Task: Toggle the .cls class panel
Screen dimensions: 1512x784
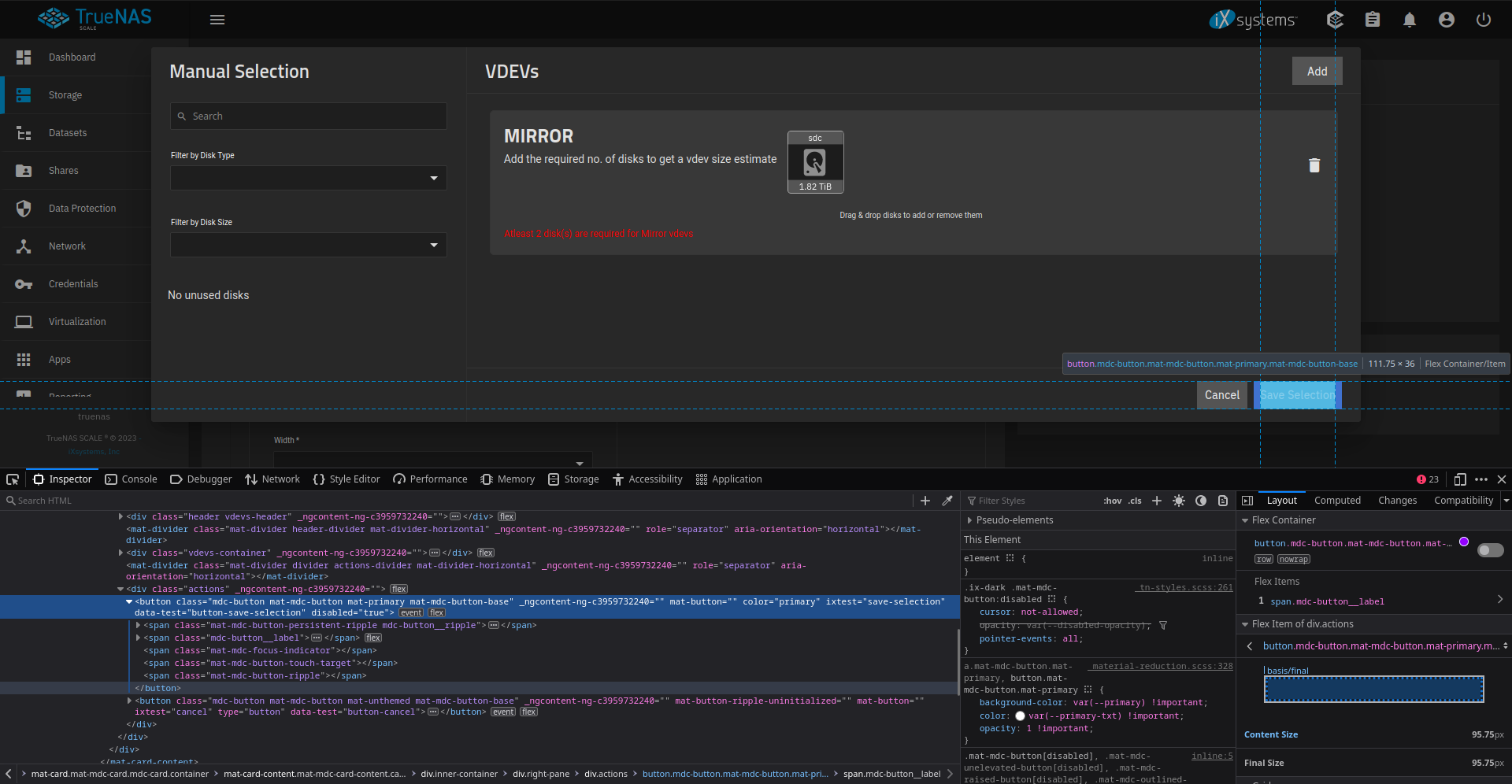Action: tap(1135, 501)
